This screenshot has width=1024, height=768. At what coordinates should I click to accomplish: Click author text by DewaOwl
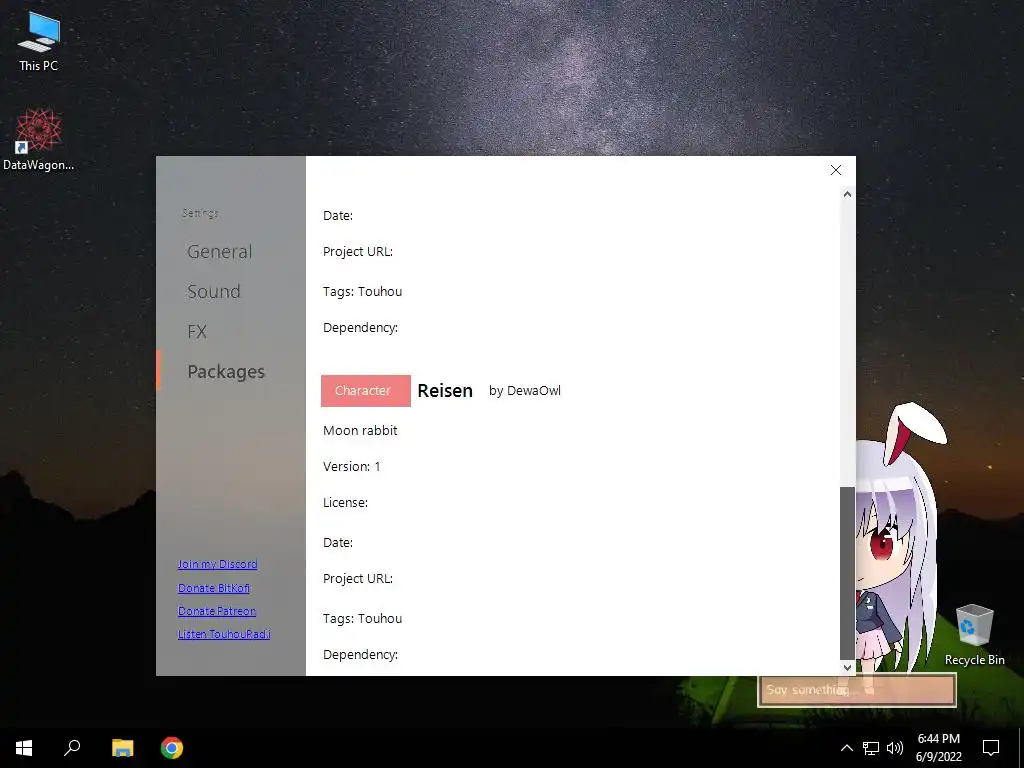[x=525, y=391]
